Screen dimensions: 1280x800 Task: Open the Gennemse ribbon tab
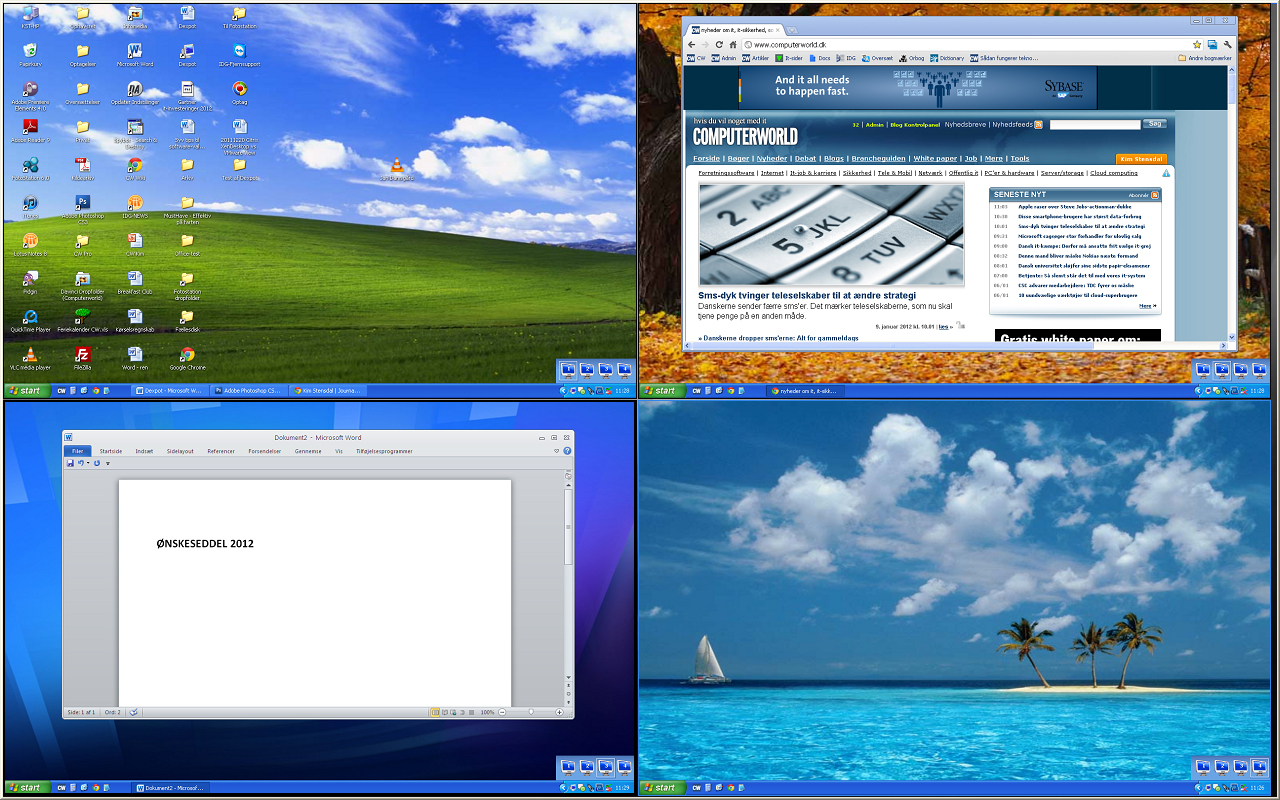point(308,451)
